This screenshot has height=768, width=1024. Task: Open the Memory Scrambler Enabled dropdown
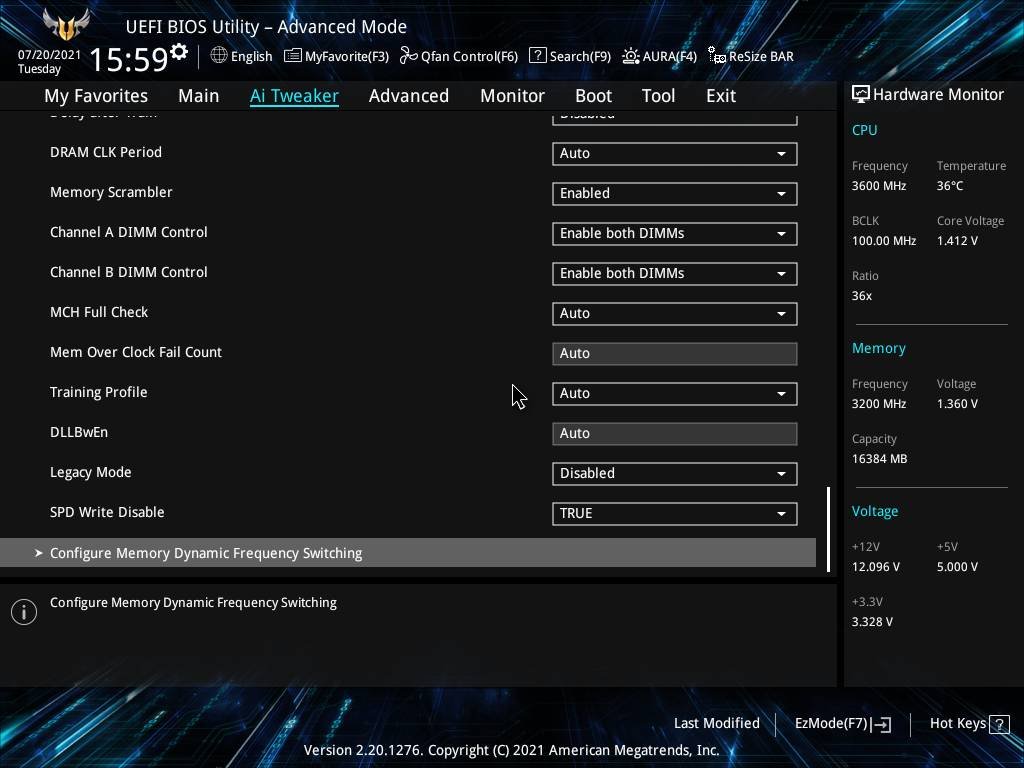coord(674,193)
